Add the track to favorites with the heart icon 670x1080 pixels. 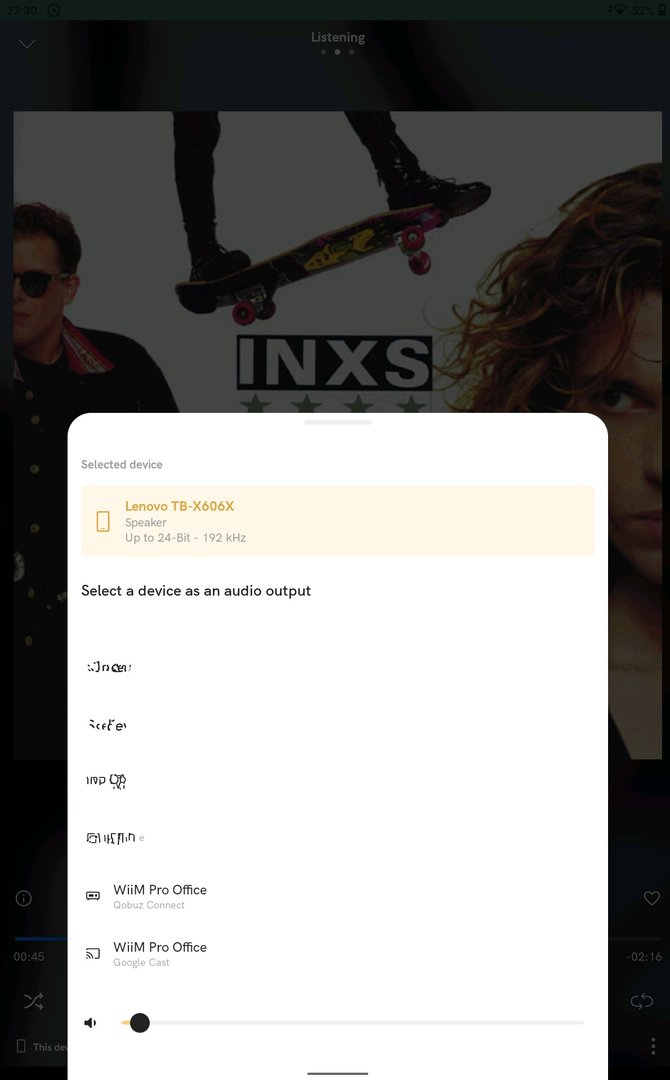click(x=651, y=898)
